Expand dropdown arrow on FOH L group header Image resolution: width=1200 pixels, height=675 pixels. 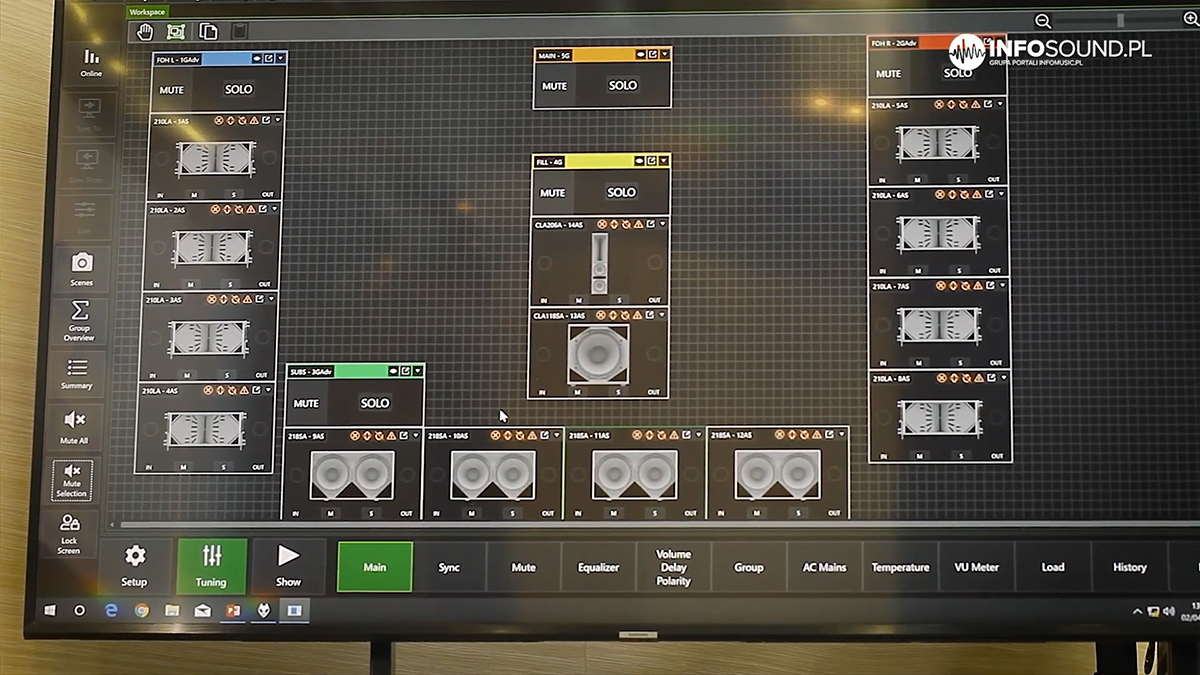pyautogui.click(x=280, y=59)
